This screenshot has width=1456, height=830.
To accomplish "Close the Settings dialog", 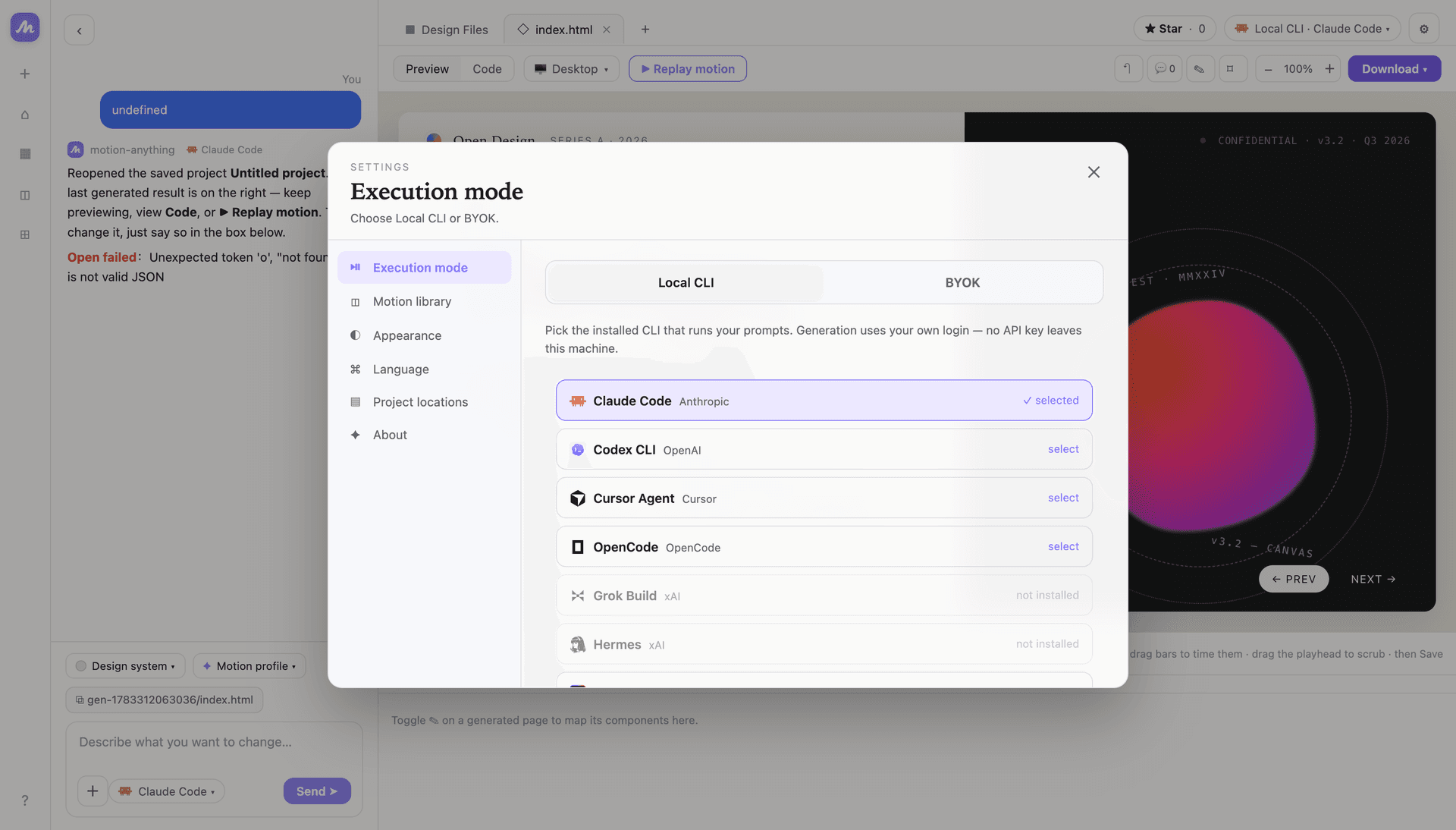I will 1094,172.
